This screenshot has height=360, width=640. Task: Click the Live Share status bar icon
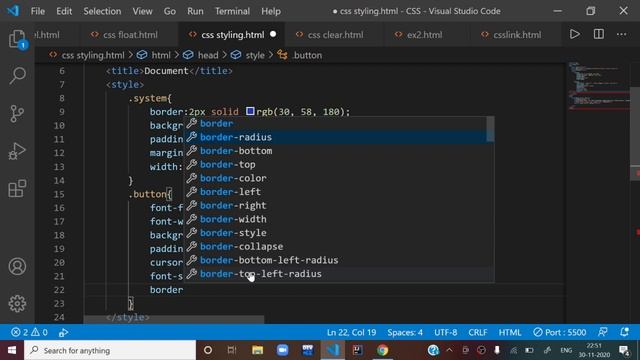pyautogui.click(x=63, y=333)
